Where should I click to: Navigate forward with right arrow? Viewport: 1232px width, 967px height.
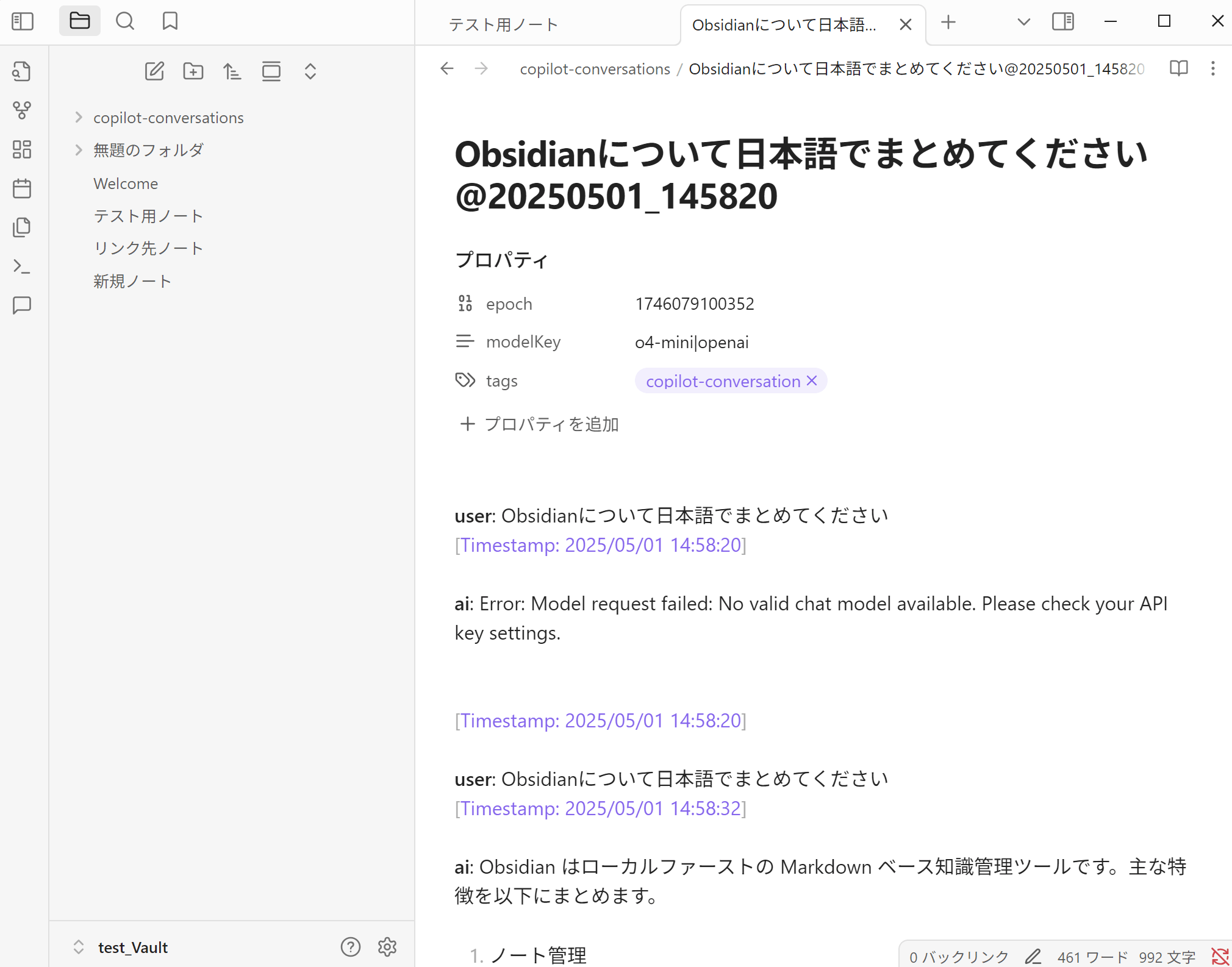pos(481,68)
